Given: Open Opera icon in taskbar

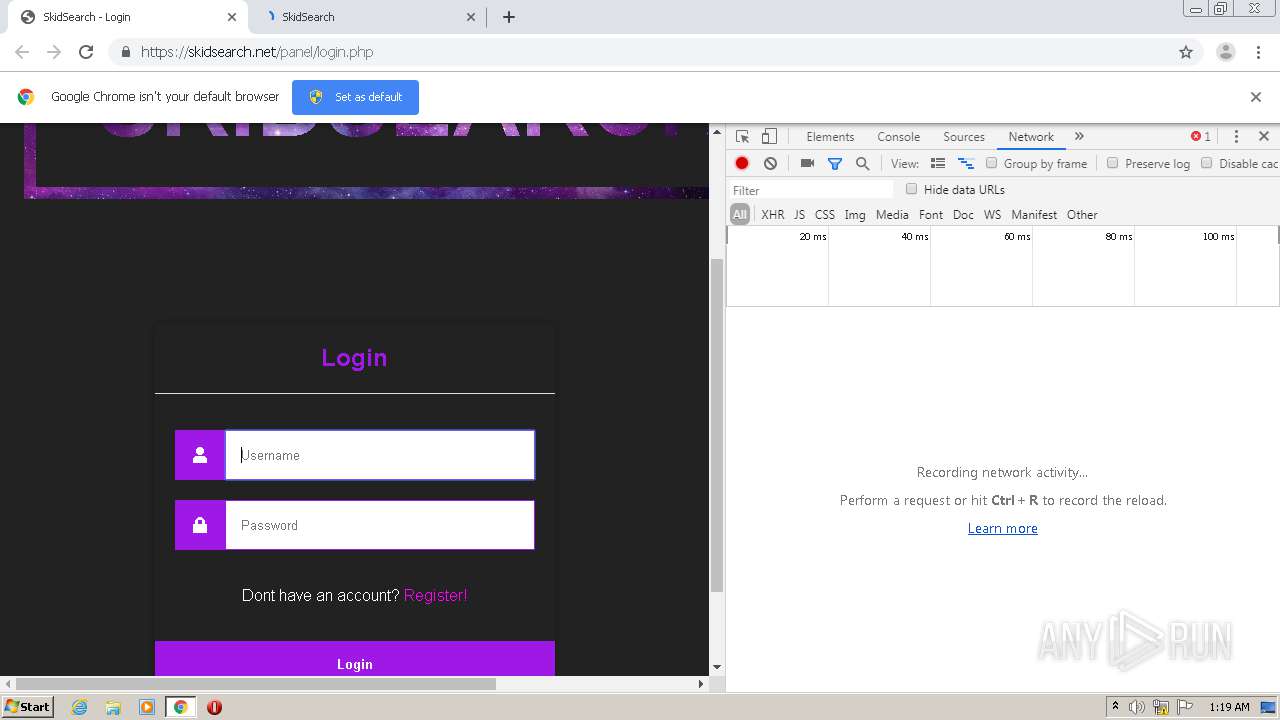Looking at the screenshot, I should pos(214,707).
